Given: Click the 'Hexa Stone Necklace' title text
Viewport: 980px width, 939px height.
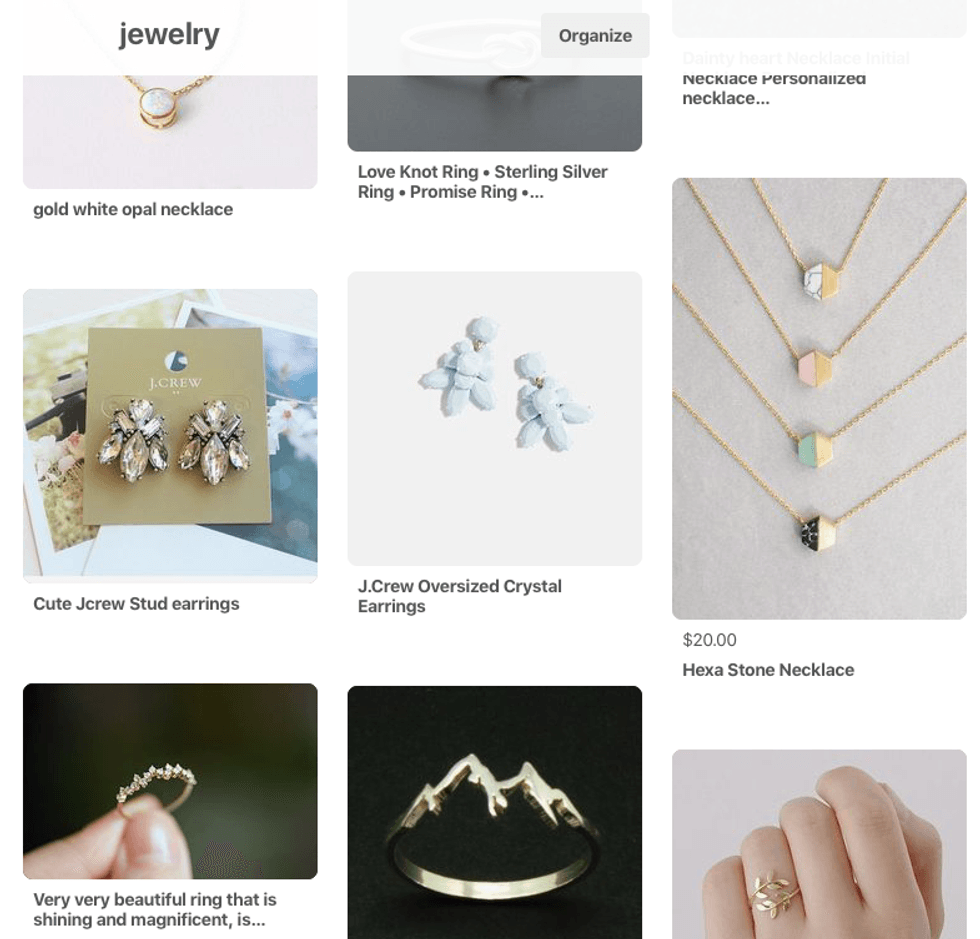Looking at the screenshot, I should click(x=768, y=670).
